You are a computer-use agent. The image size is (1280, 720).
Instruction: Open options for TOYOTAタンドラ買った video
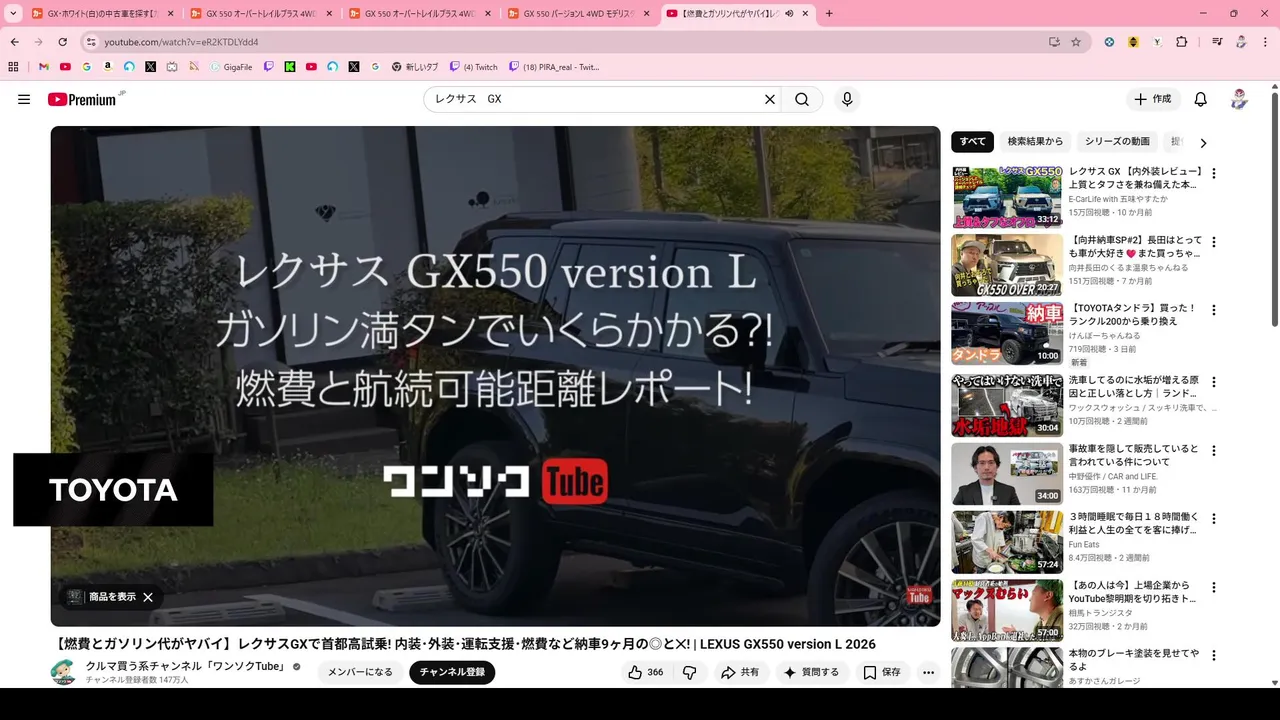point(1214,312)
